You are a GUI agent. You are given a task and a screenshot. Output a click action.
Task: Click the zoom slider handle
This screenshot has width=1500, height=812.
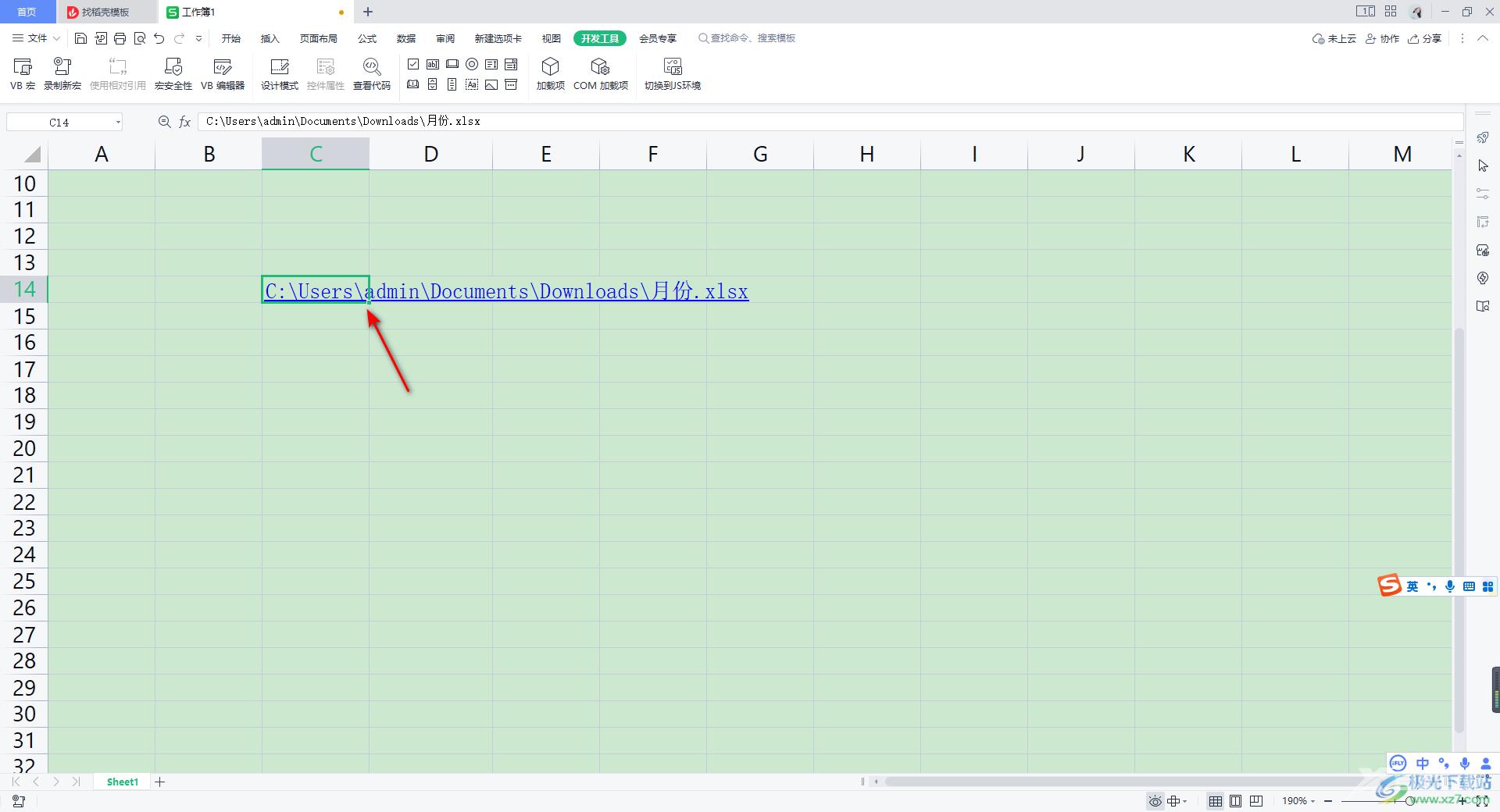pyautogui.click(x=1409, y=801)
